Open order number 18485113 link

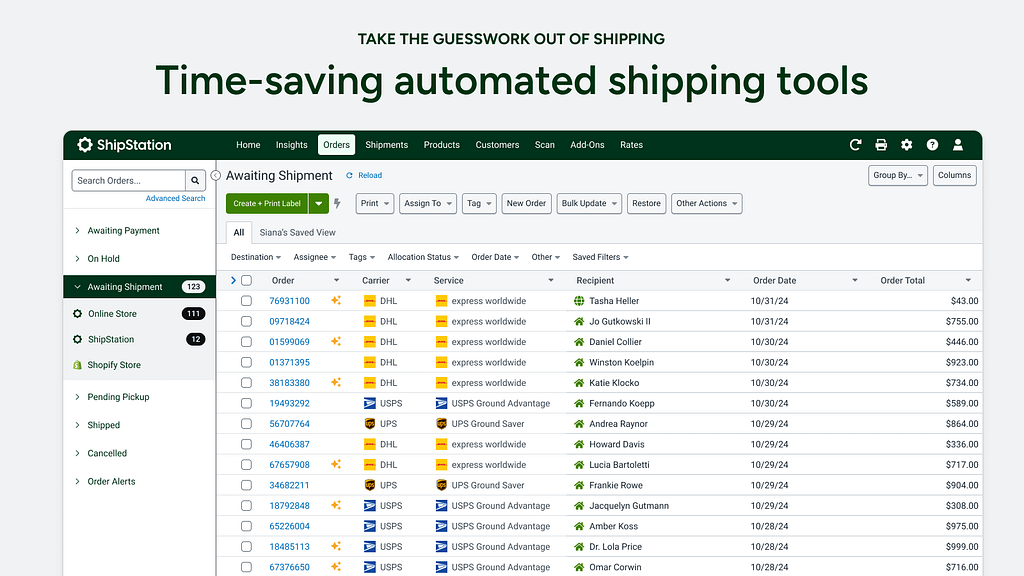pyautogui.click(x=289, y=547)
